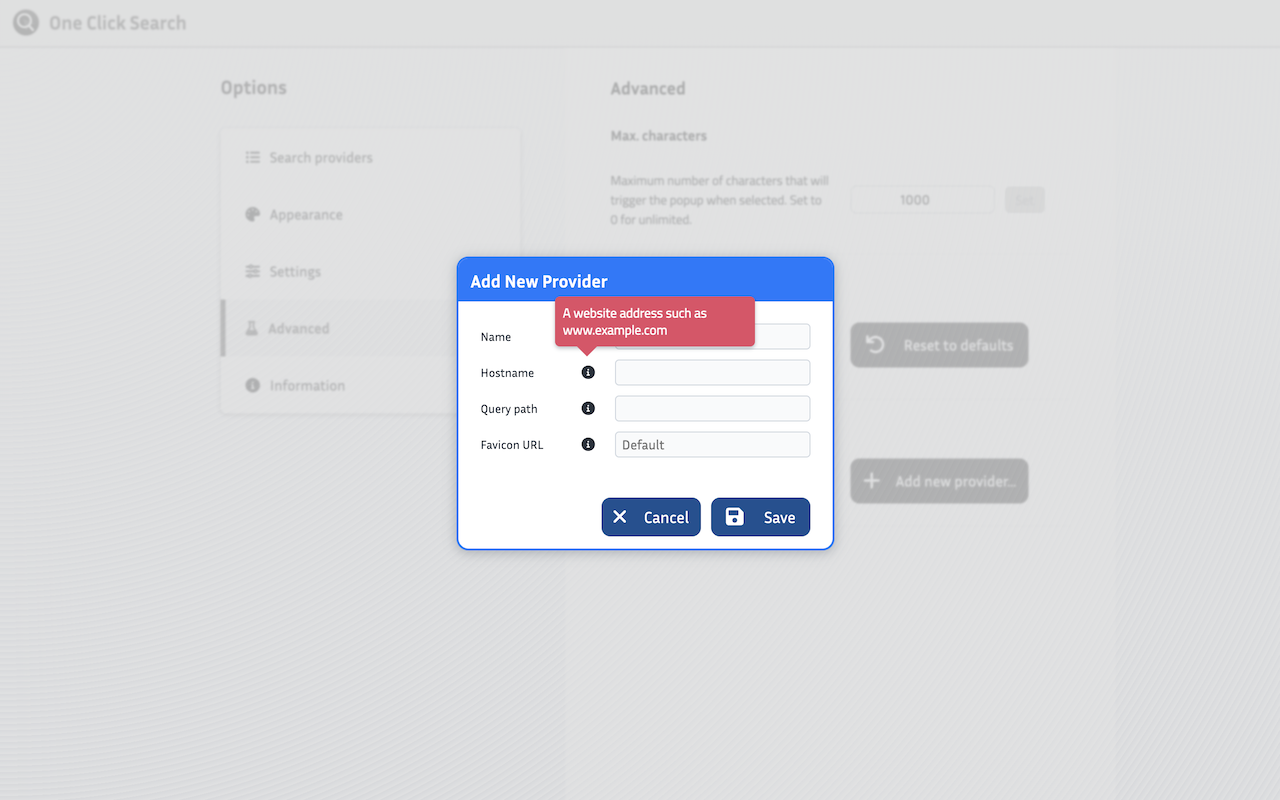The width and height of the screenshot is (1280, 800).
Task: Open the Search providers tab
Action: (370, 158)
